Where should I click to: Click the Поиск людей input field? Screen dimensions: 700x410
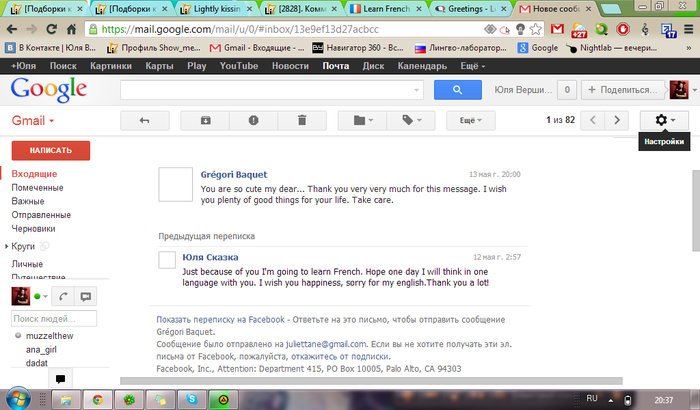pyautogui.click(x=54, y=318)
